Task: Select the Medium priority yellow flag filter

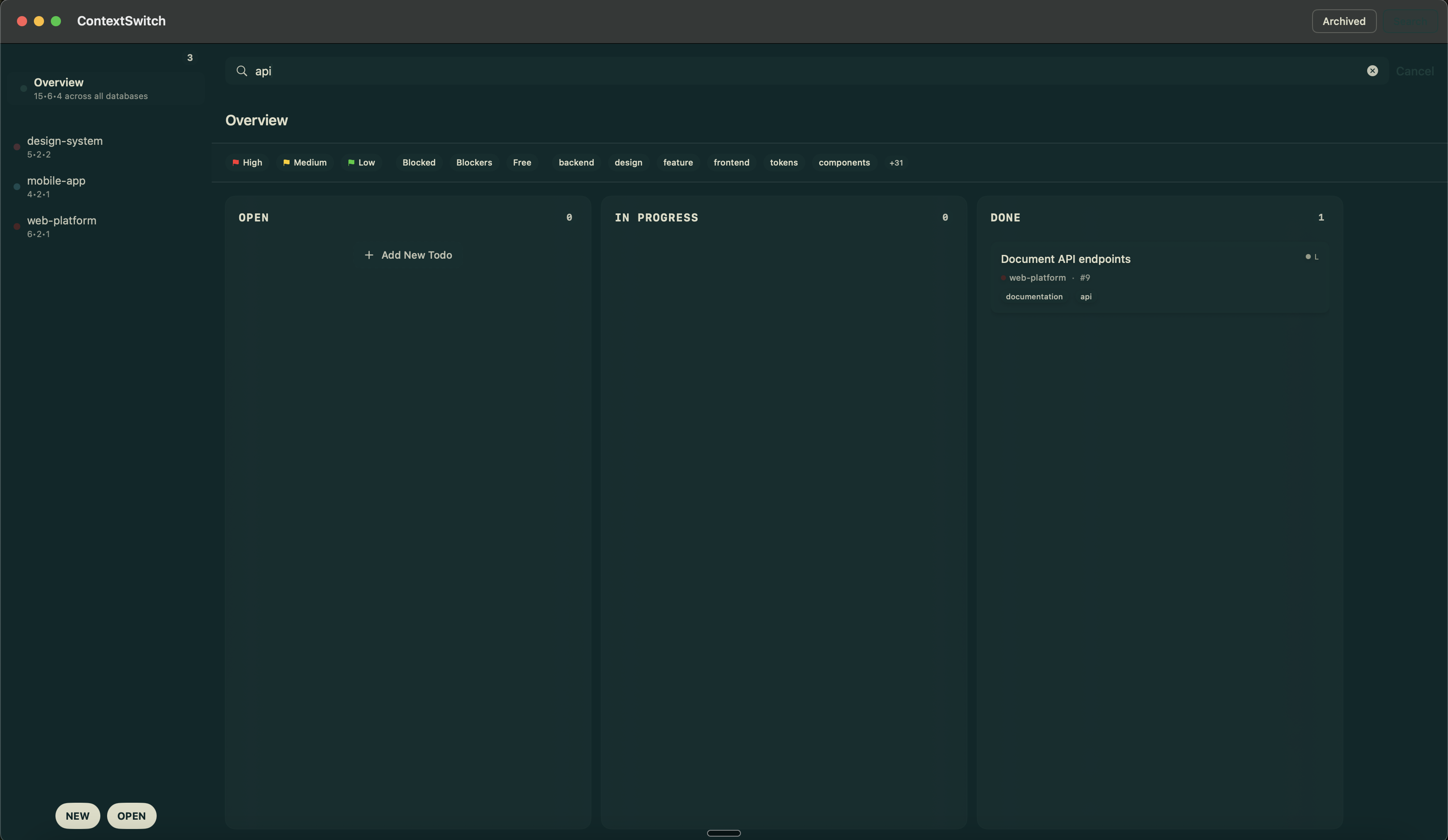Action: click(304, 163)
